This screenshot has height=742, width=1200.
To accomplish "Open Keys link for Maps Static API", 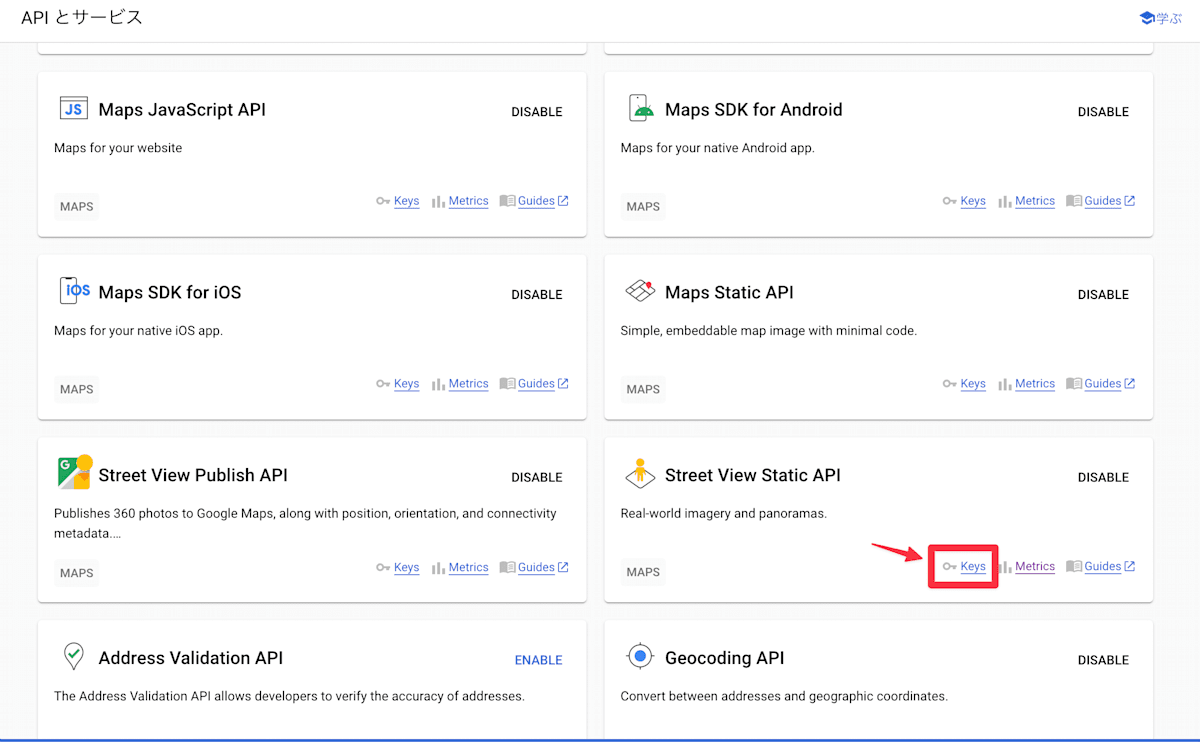I will (973, 384).
